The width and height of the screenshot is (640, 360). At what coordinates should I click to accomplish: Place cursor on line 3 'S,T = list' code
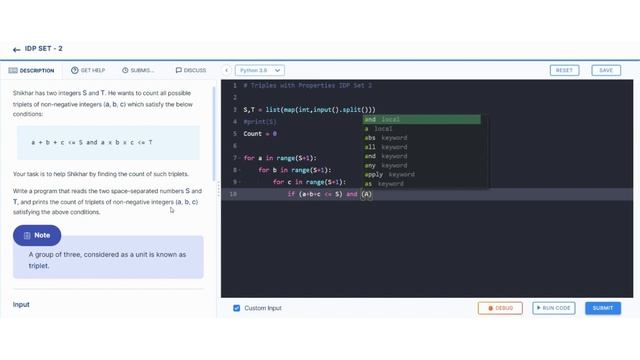(x=309, y=110)
